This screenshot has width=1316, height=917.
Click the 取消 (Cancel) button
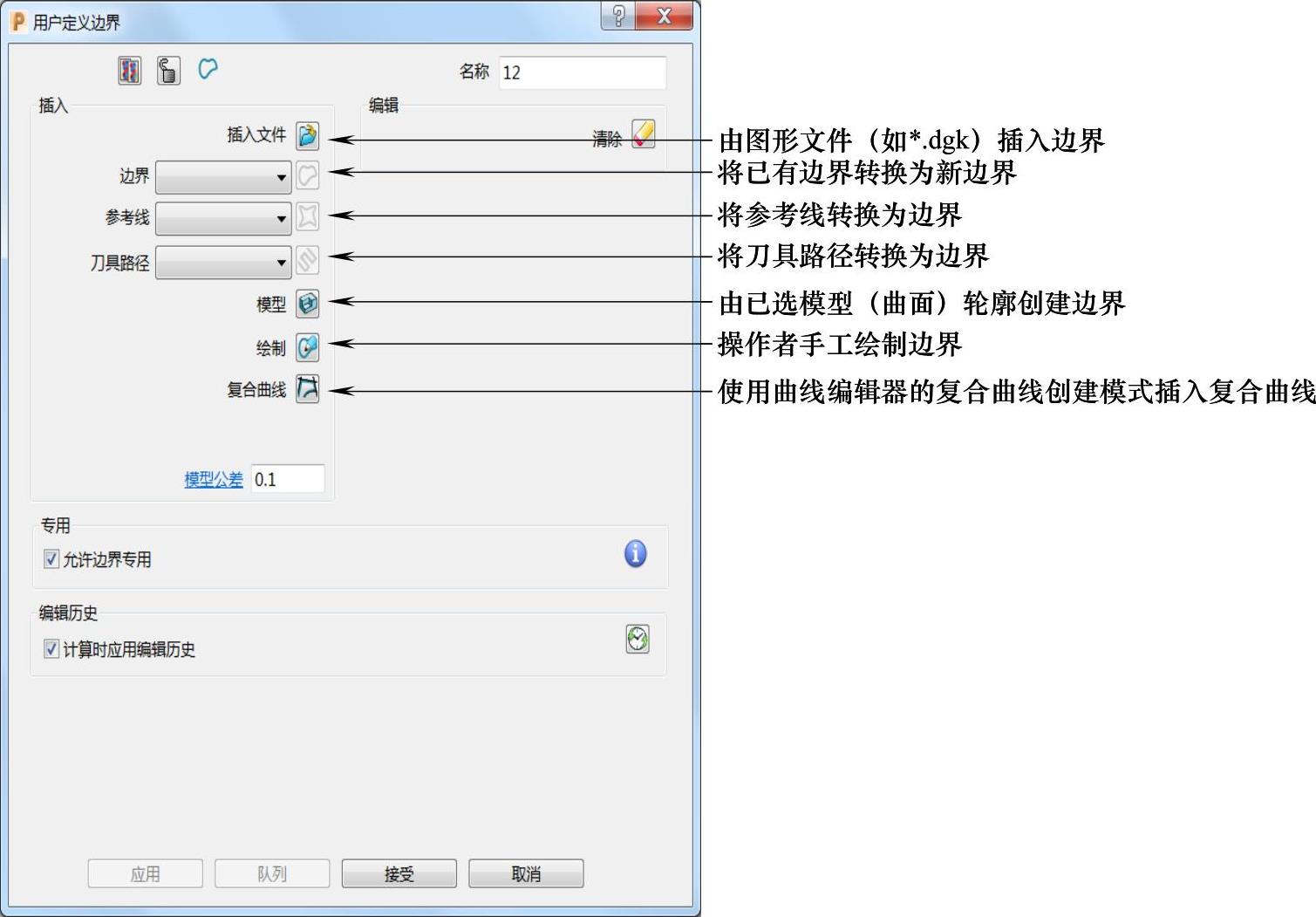coord(526,873)
